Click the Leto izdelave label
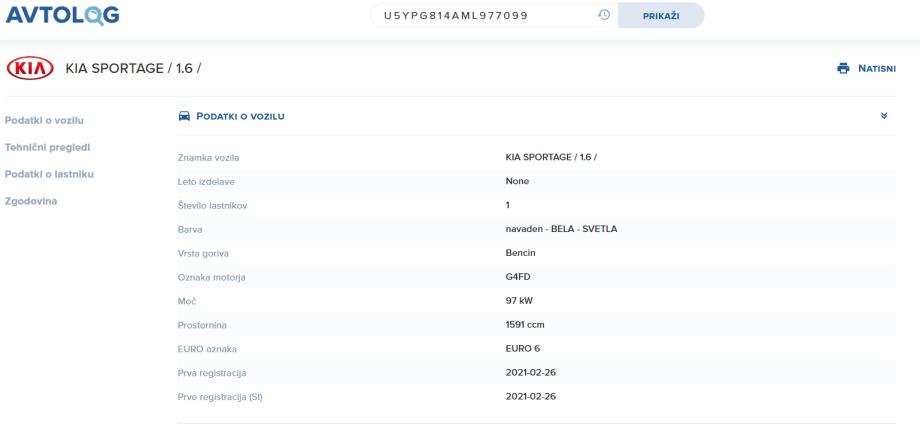Image resolution: width=920 pixels, height=424 pixels. (206, 182)
